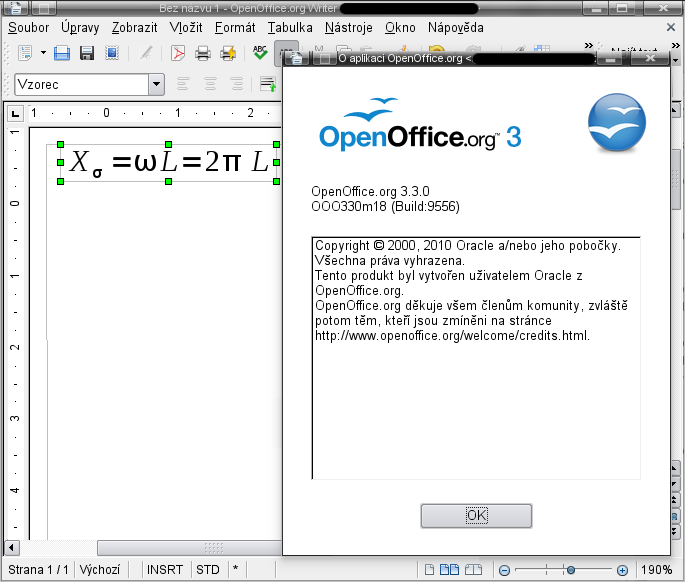Open the Zobrazit menu
The height and width of the screenshot is (582, 685).
[134, 28]
